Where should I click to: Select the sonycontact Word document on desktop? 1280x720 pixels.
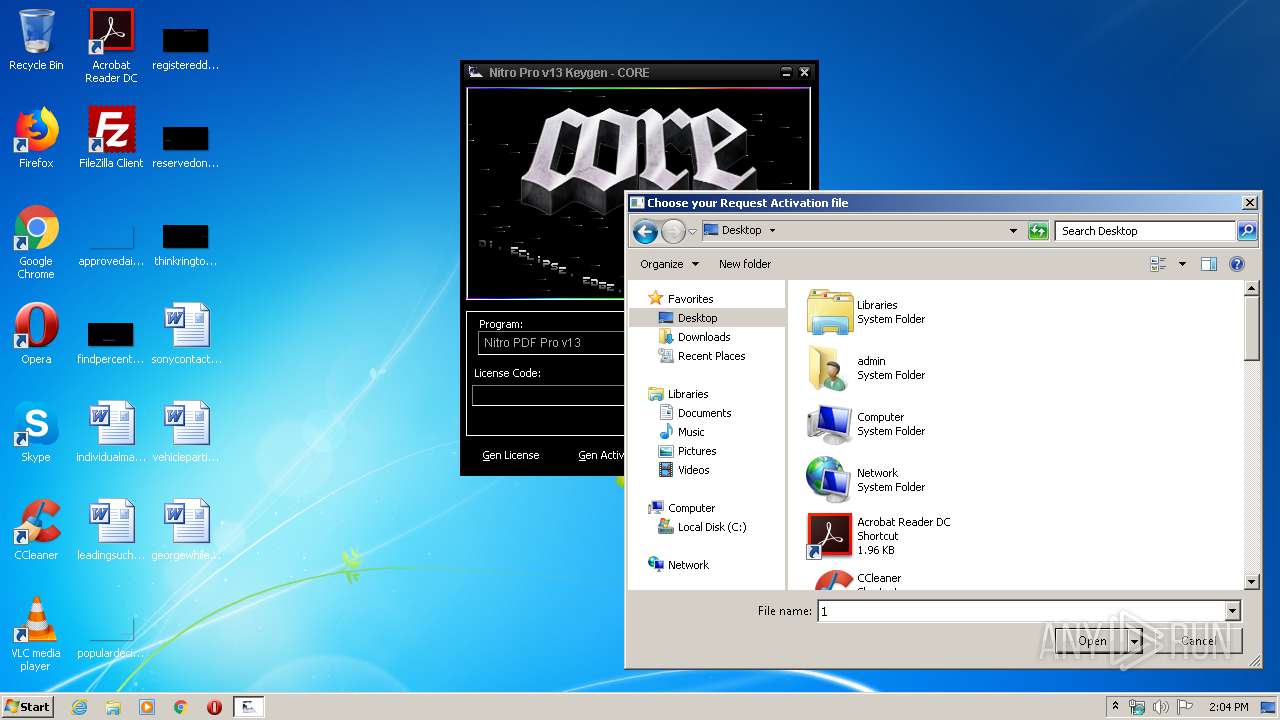(186, 334)
